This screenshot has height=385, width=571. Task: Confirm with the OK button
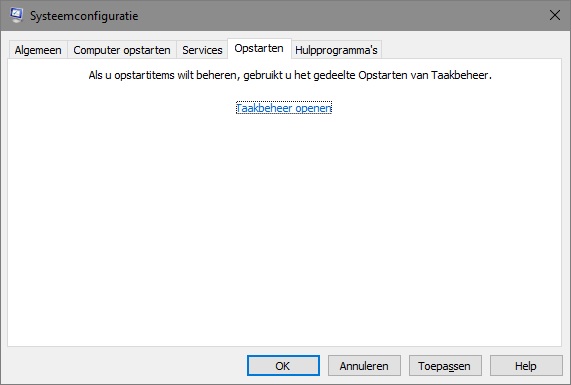[x=283, y=365]
